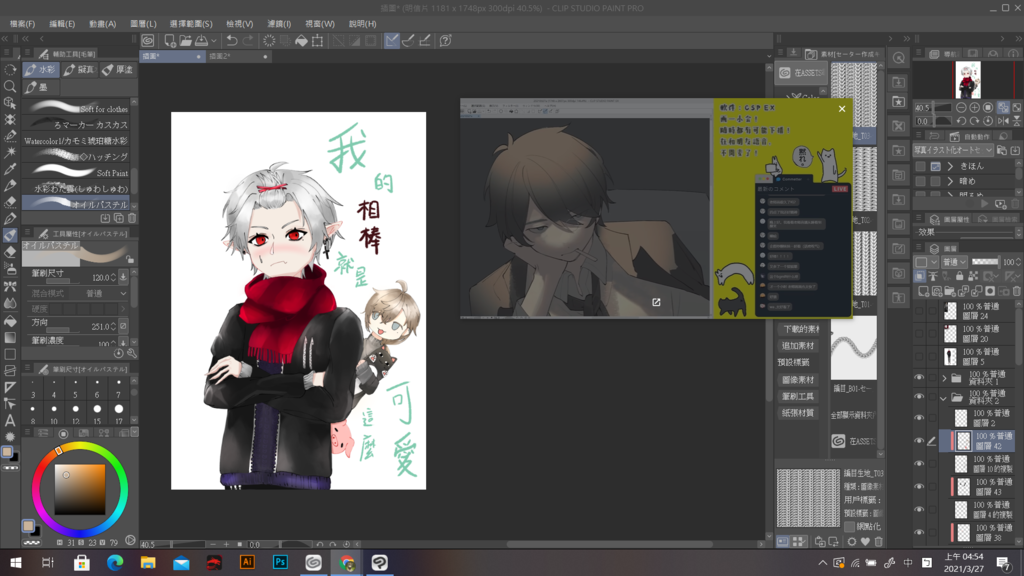1024x576 pixels.
Task: Open brush 混合模式 普通 dropdown
Action: [106, 294]
